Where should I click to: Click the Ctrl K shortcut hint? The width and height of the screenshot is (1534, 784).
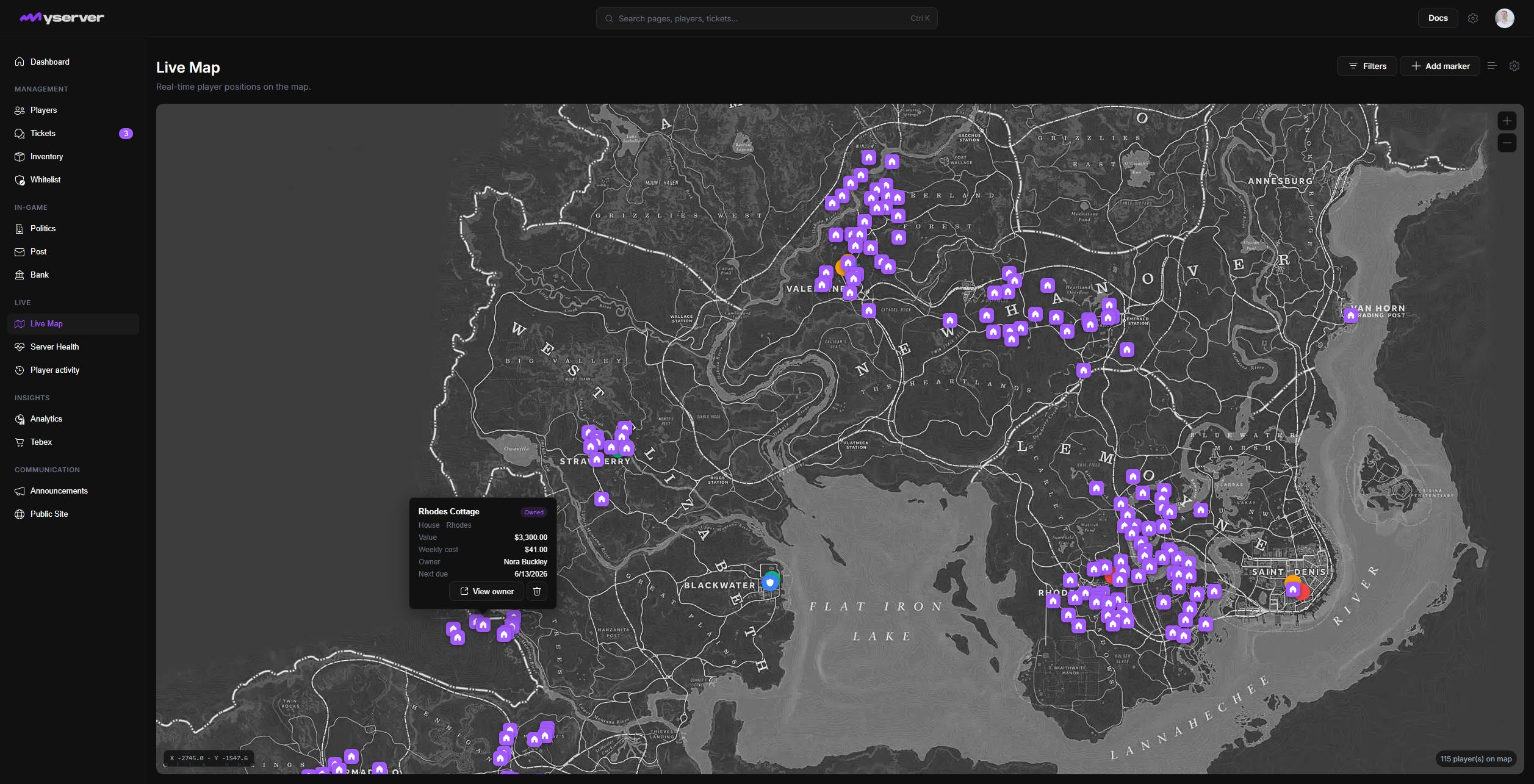point(920,18)
